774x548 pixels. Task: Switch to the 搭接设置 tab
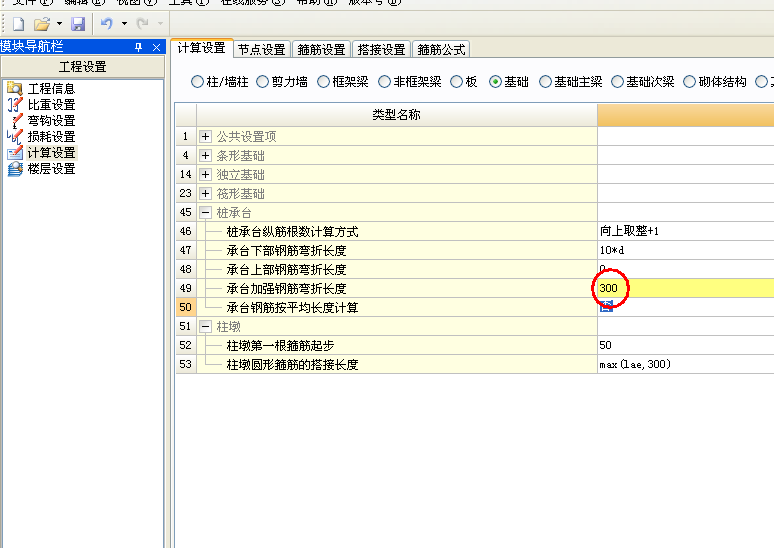pos(381,49)
